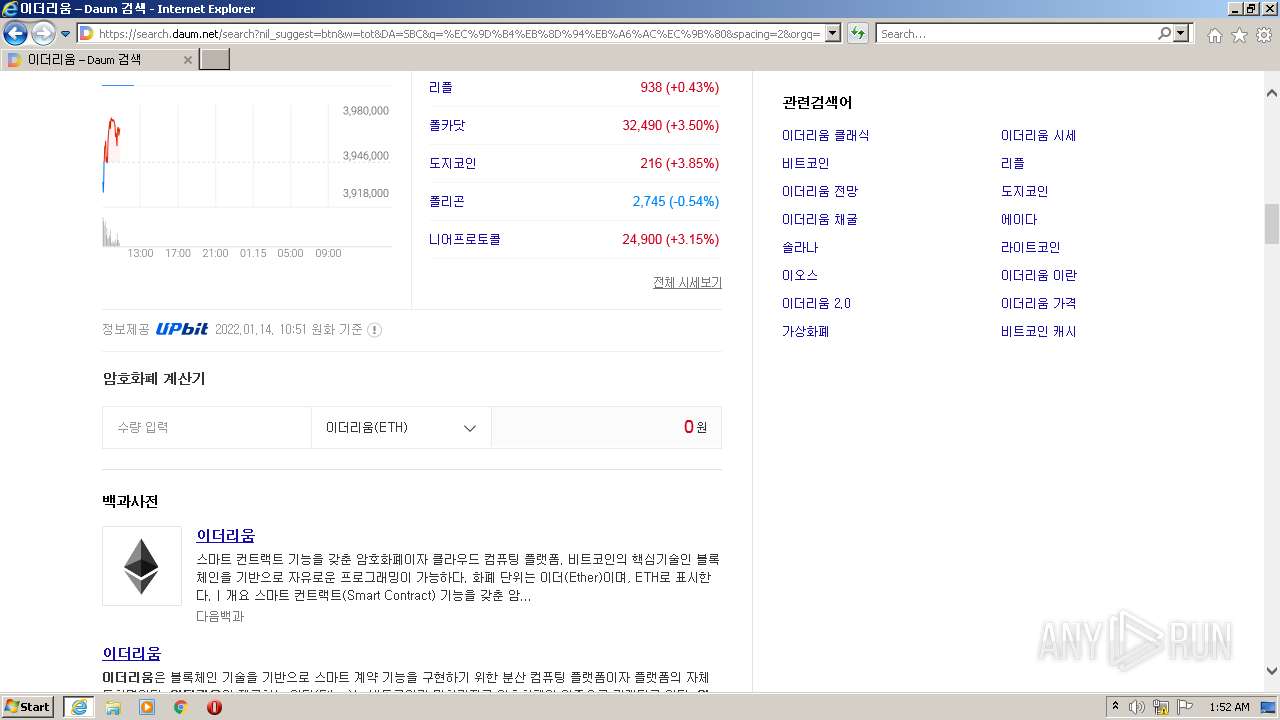1280x720 pixels.
Task: Open the media player taskbar icon
Action: [x=147, y=707]
